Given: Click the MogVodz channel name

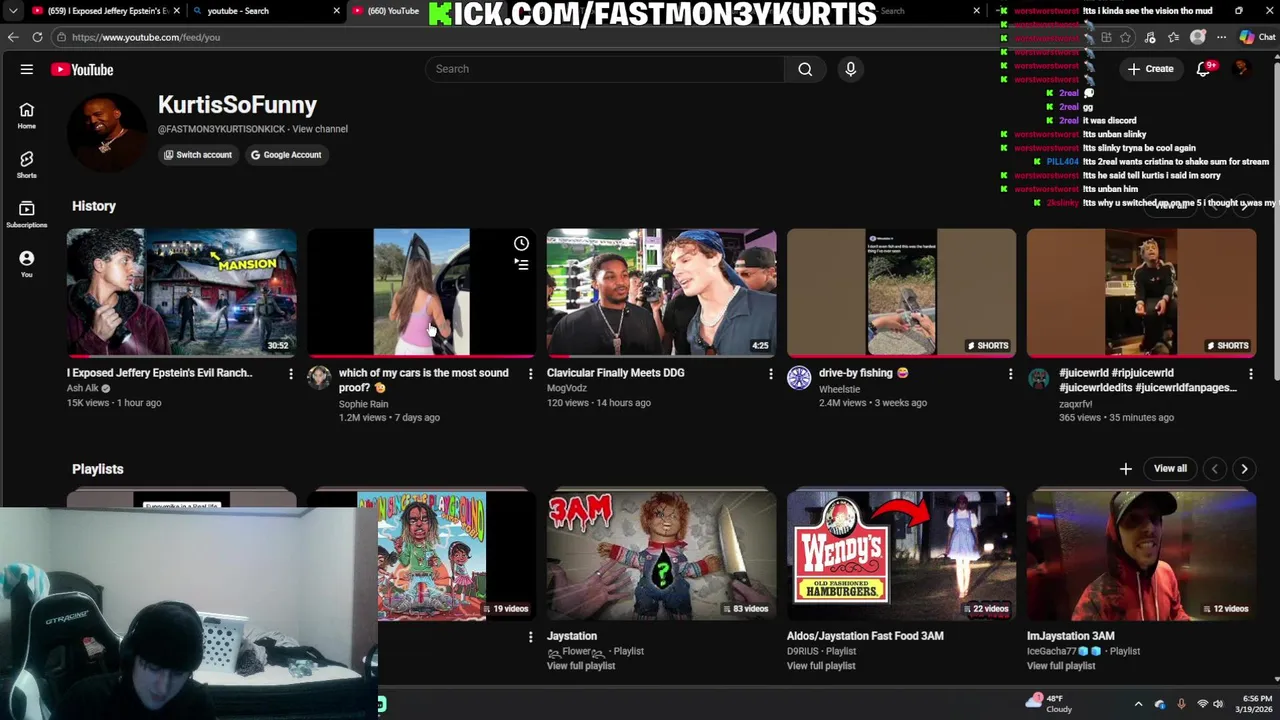Looking at the screenshot, I should [x=567, y=388].
